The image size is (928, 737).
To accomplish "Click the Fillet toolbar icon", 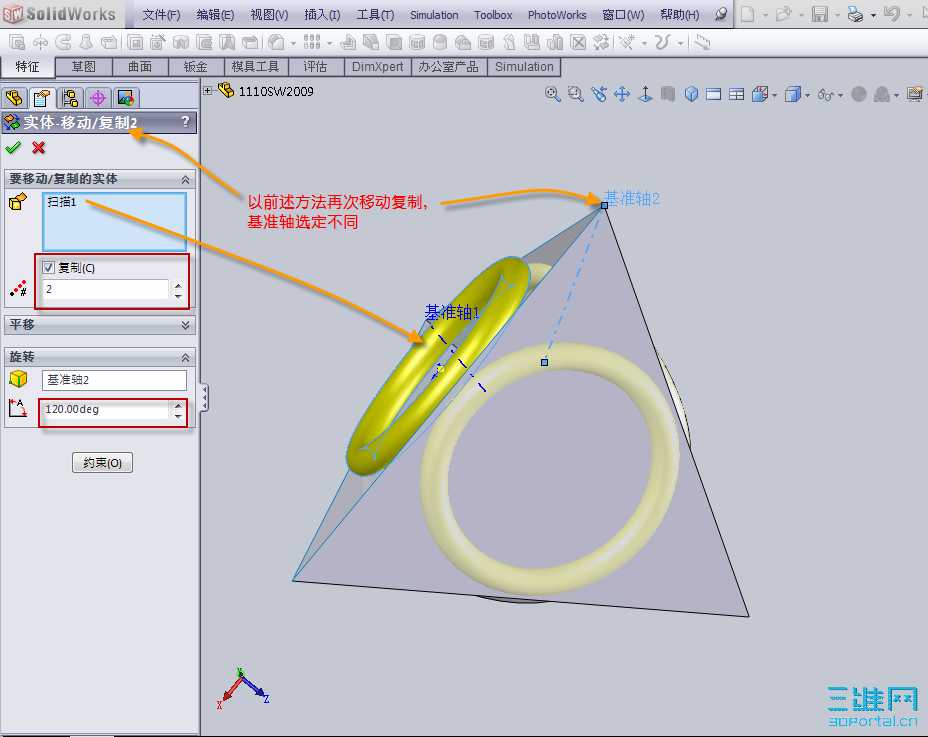I will click(x=276, y=42).
